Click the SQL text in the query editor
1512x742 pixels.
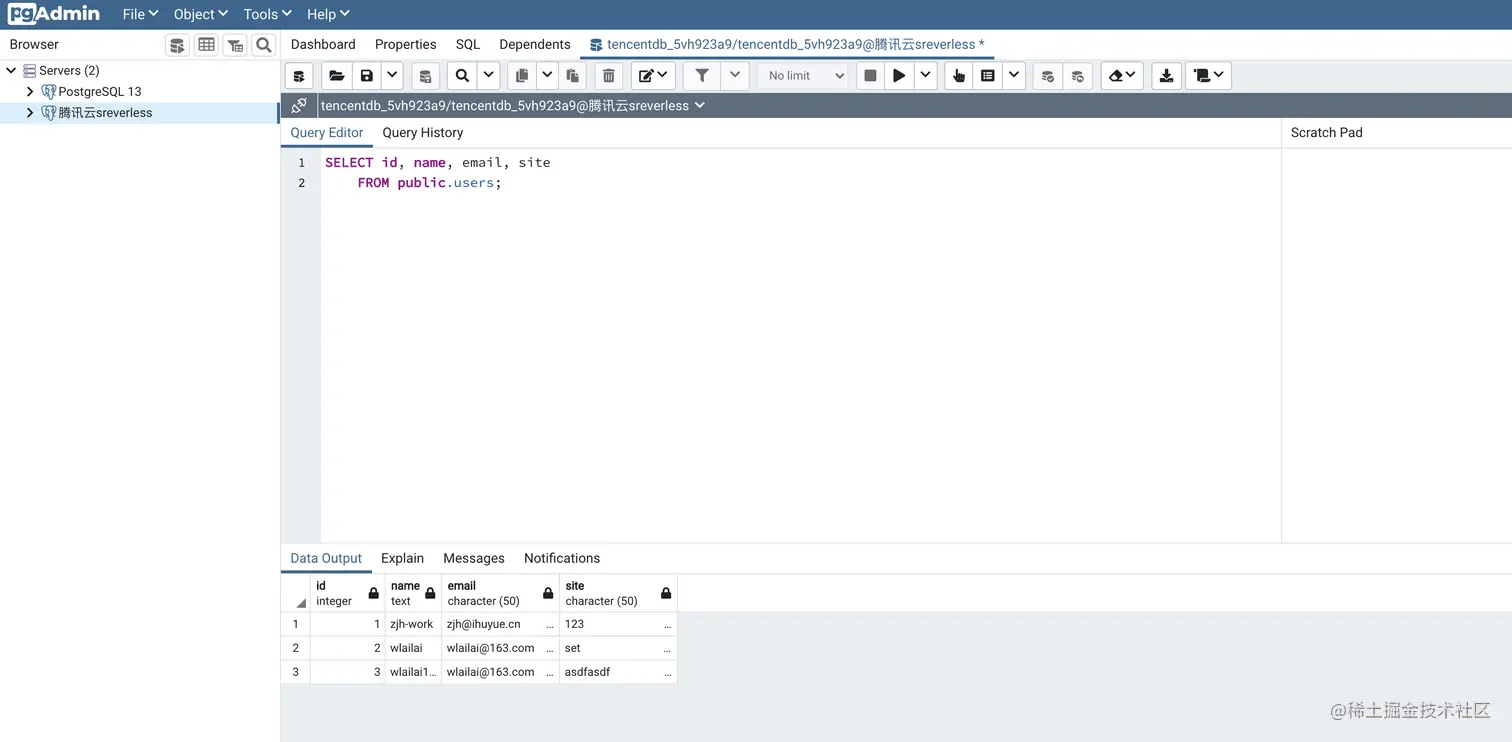(438, 172)
